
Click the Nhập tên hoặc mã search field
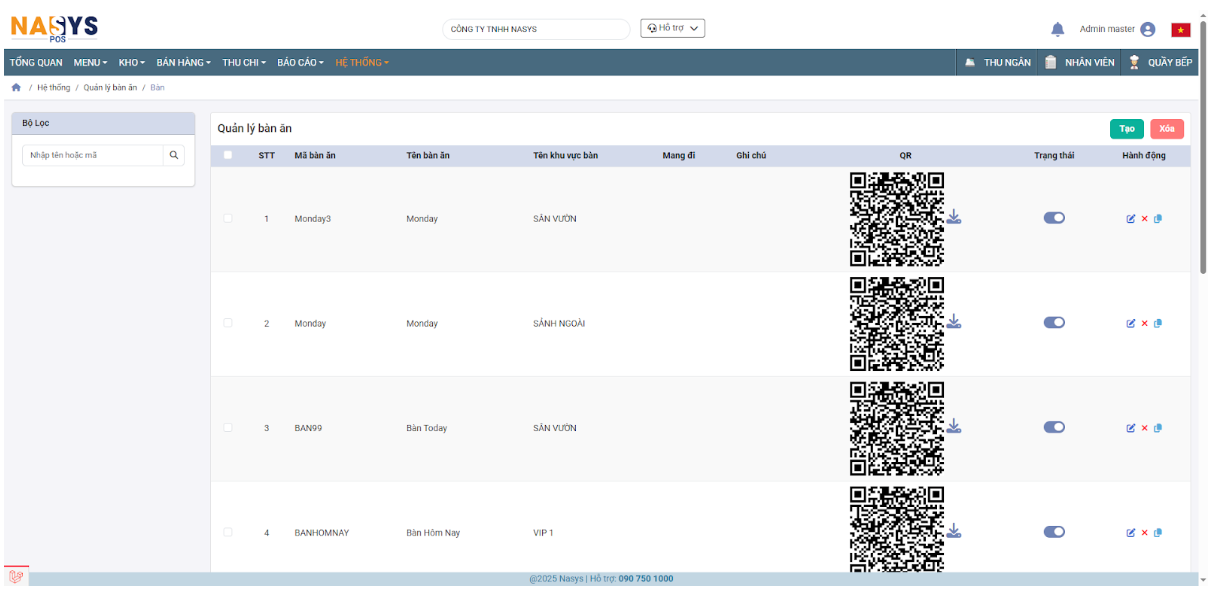point(92,155)
